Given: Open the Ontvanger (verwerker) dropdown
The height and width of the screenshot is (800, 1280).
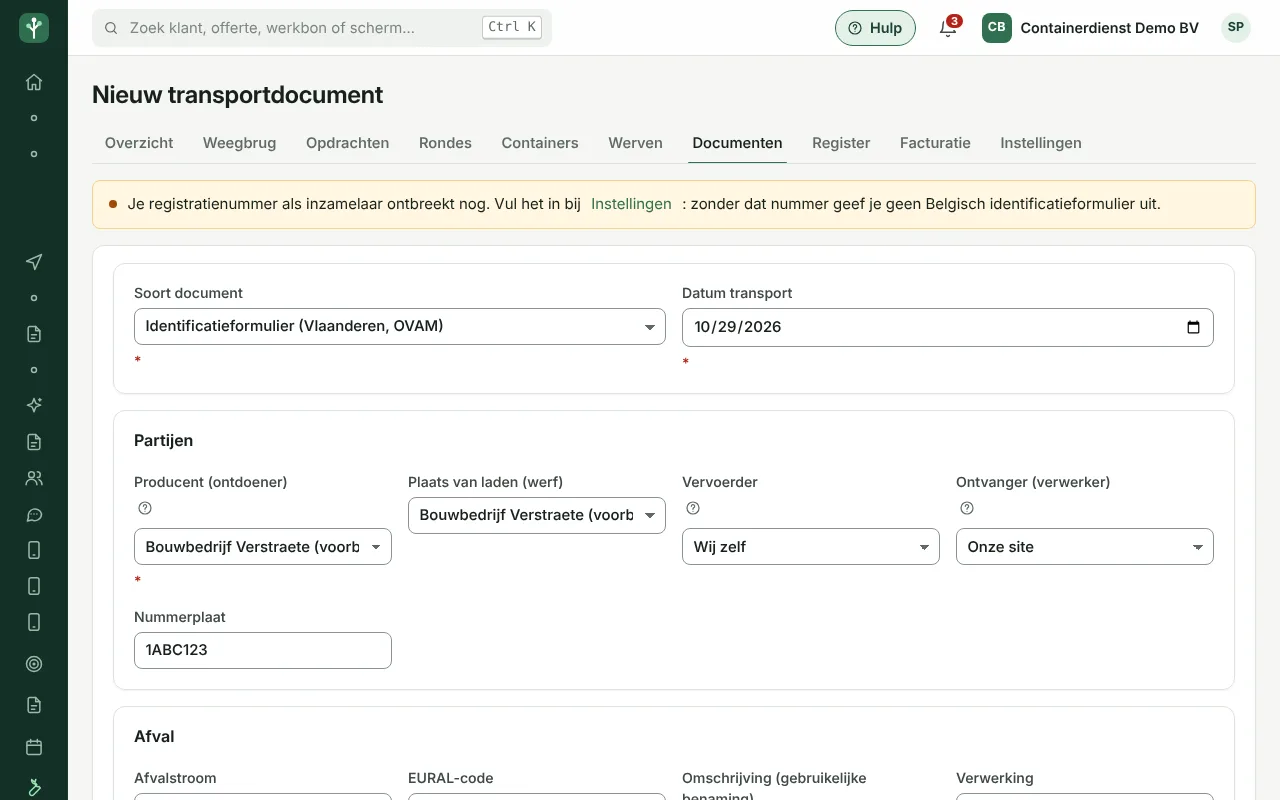Looking at the screenshot, I should (1085, 547).
